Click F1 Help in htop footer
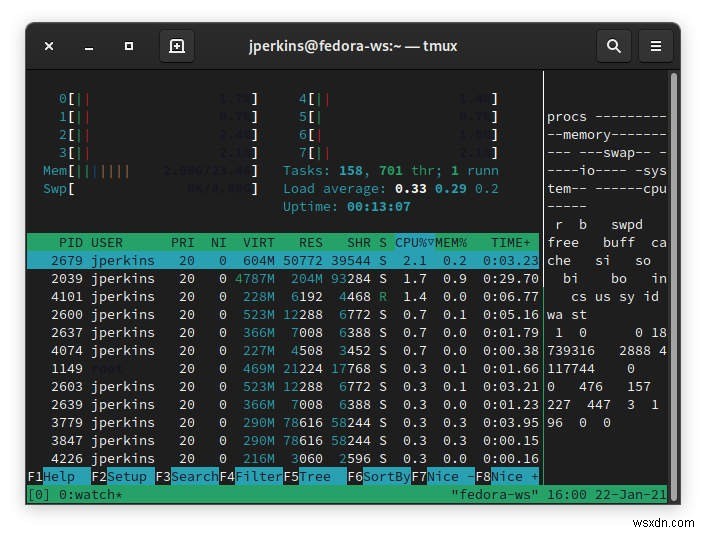Image resolution: width=706 pixels, height=533 pixels. [x=59, y=476]
